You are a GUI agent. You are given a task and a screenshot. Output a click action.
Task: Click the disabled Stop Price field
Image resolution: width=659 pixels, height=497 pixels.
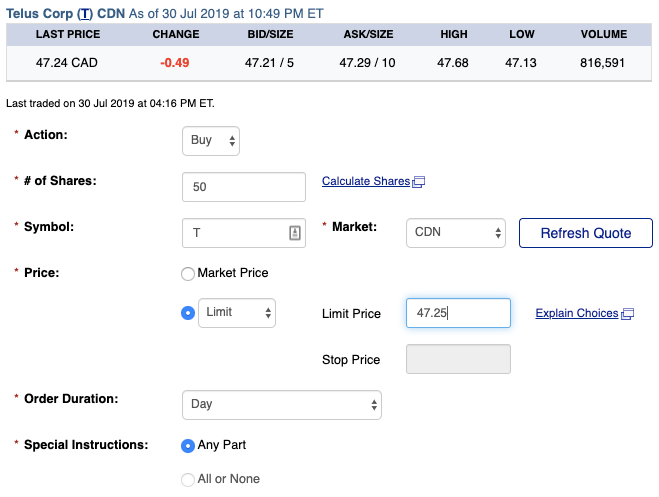click(x=458, y=359)
